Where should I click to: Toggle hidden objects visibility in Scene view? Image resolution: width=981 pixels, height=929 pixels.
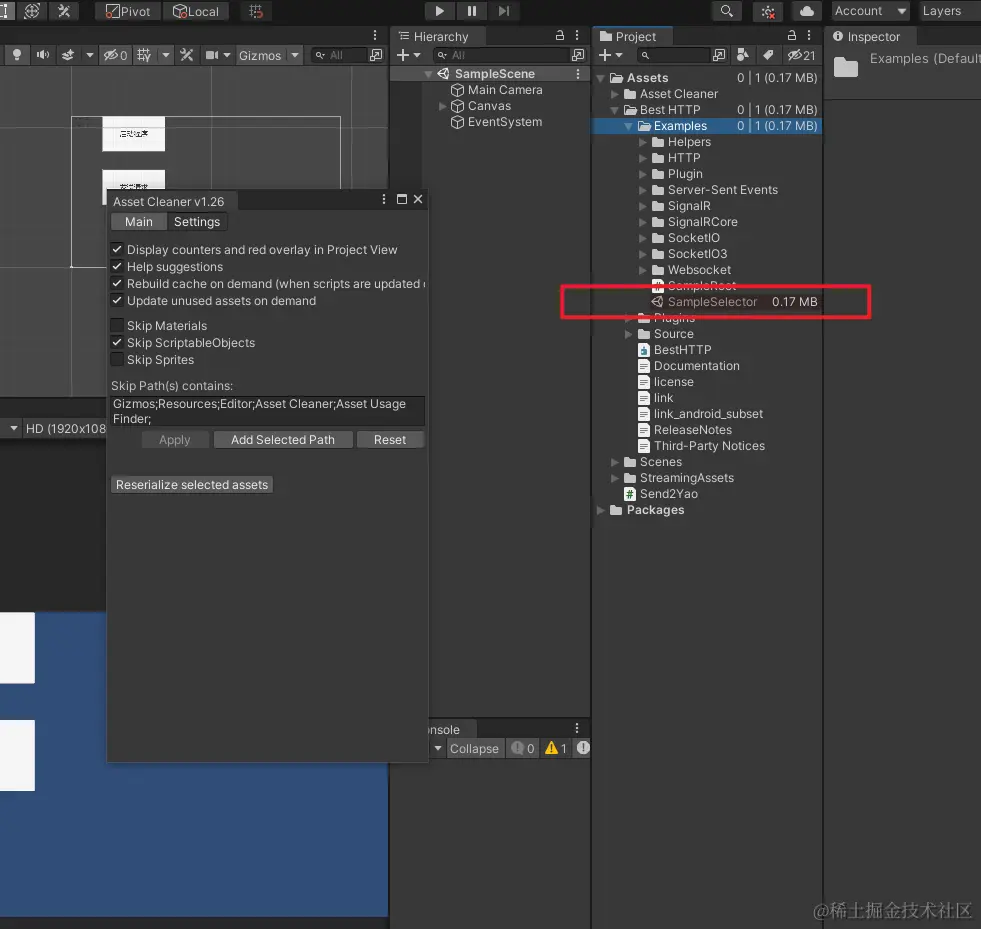coord(115,55)
